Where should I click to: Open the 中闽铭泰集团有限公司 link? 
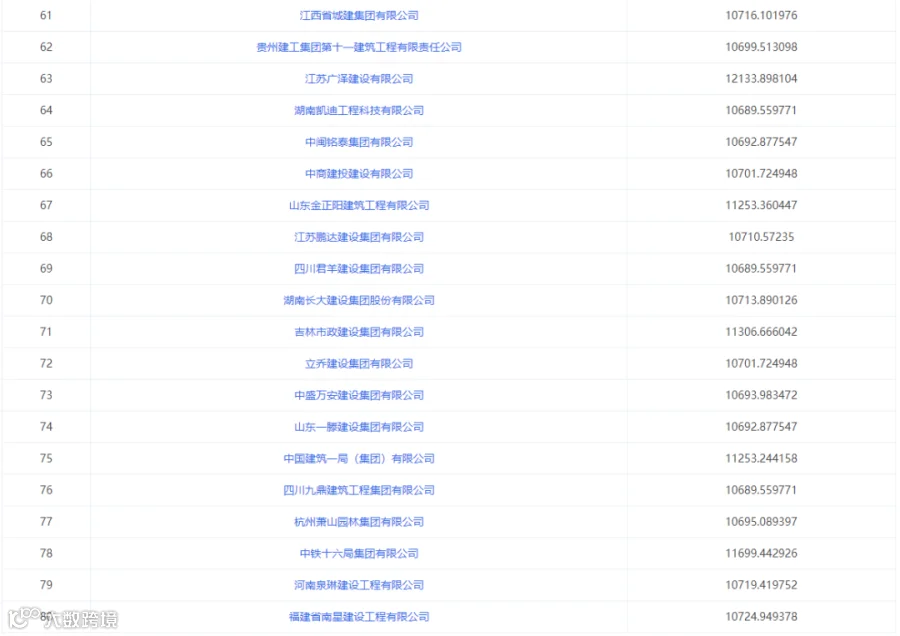point(359,142)
